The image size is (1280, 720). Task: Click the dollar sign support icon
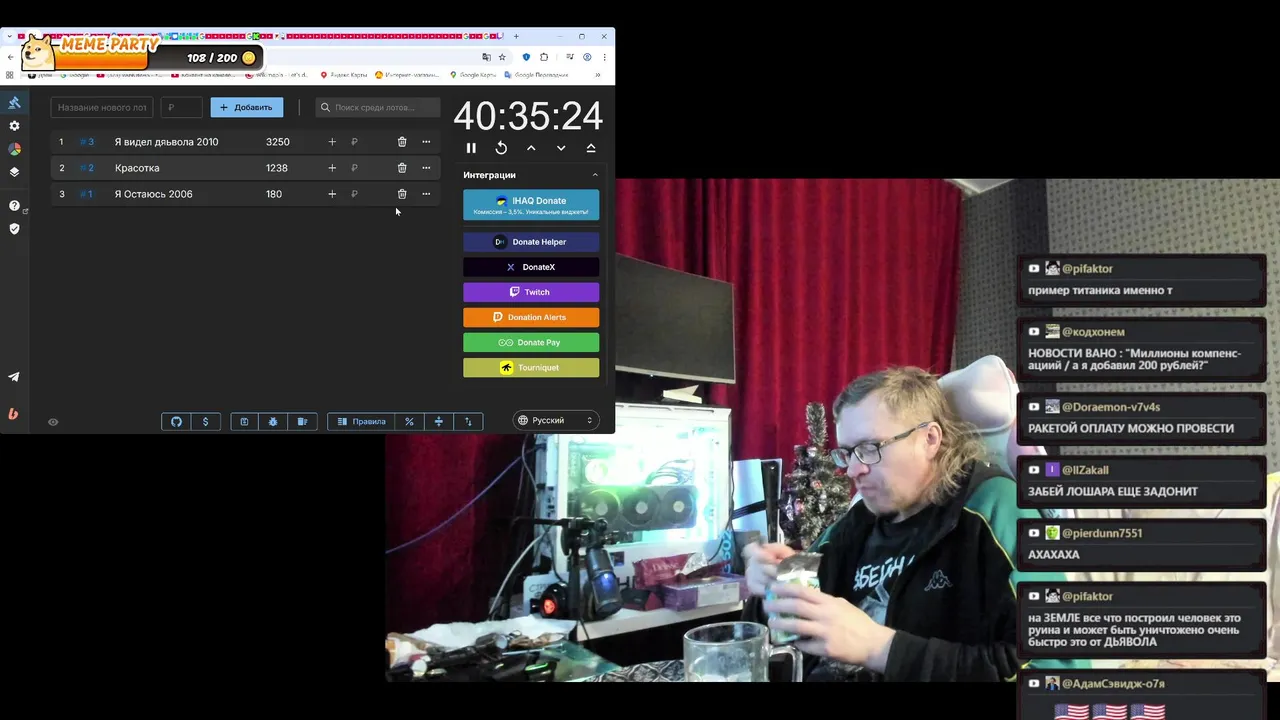[x=205, y=422]
